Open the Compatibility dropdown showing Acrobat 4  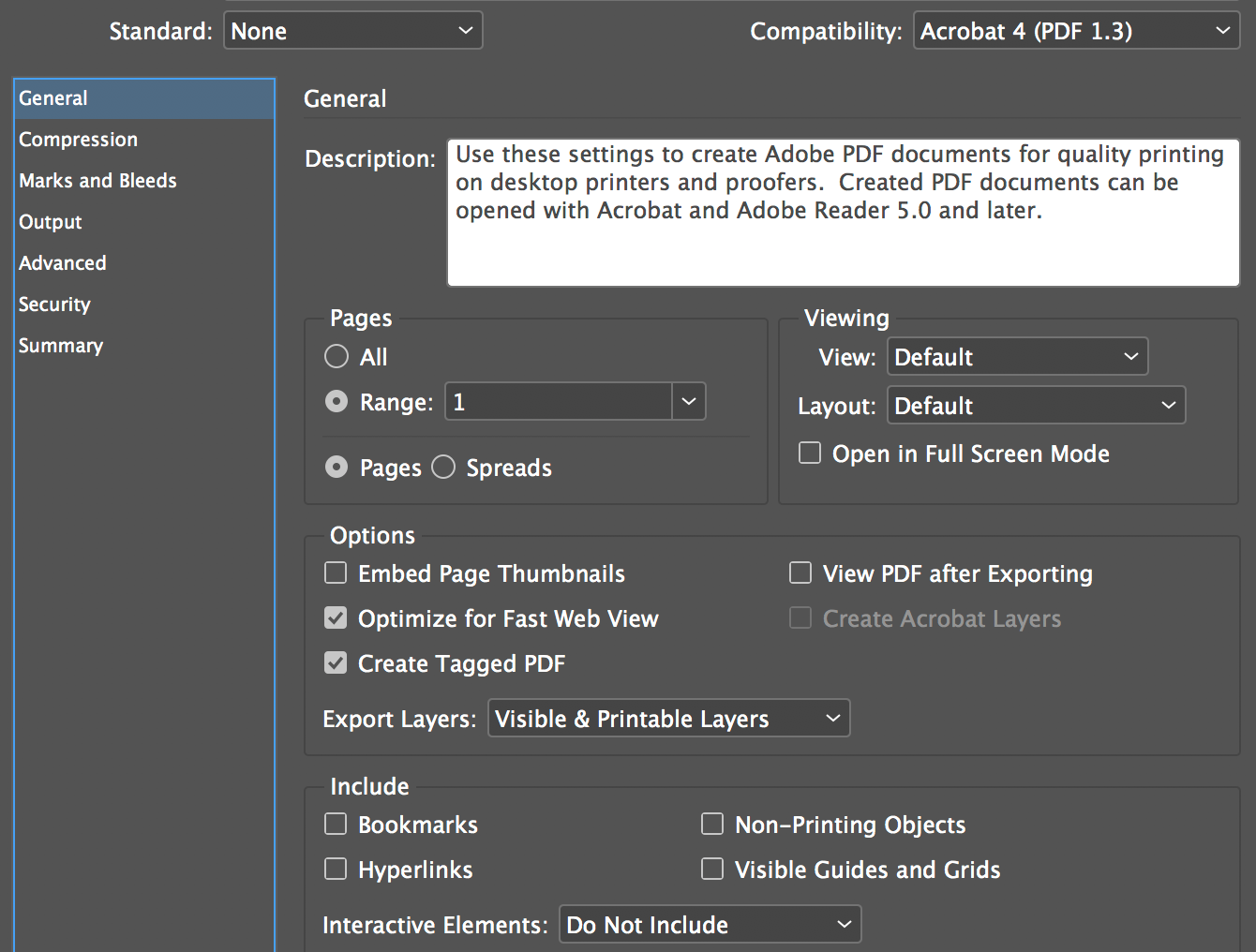click(x=1077, y=31)
